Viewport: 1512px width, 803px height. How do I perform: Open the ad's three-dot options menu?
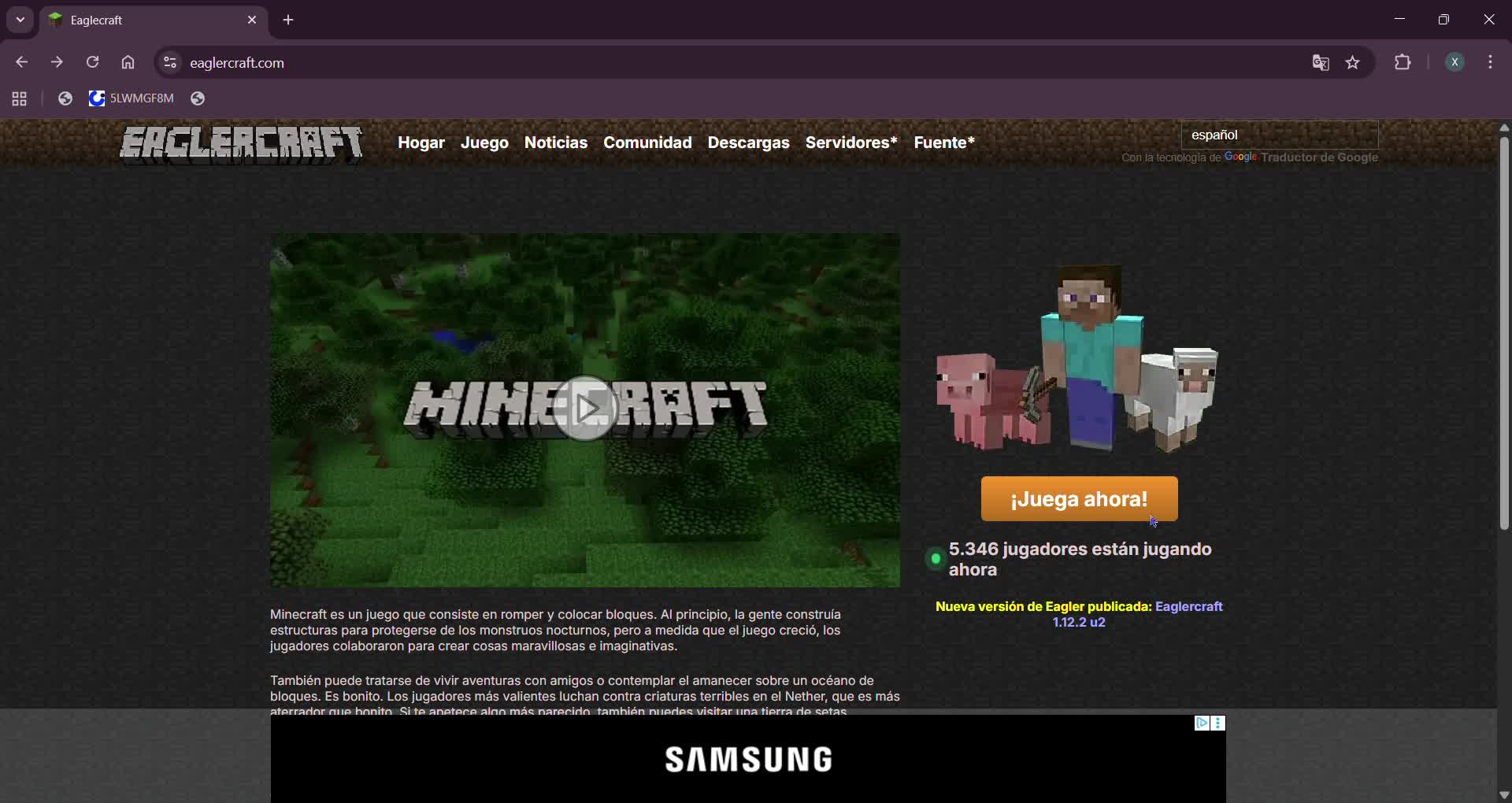[x=1218, y=723]
